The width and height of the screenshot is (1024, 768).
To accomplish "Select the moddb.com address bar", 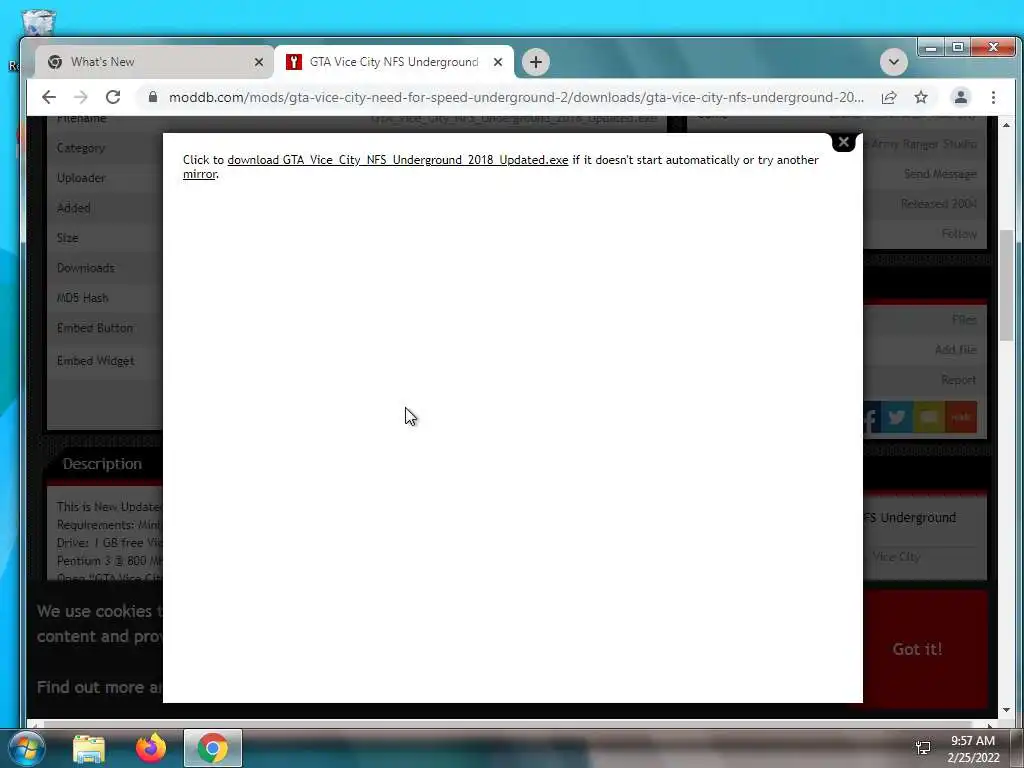I will click(x=516, y=97).
